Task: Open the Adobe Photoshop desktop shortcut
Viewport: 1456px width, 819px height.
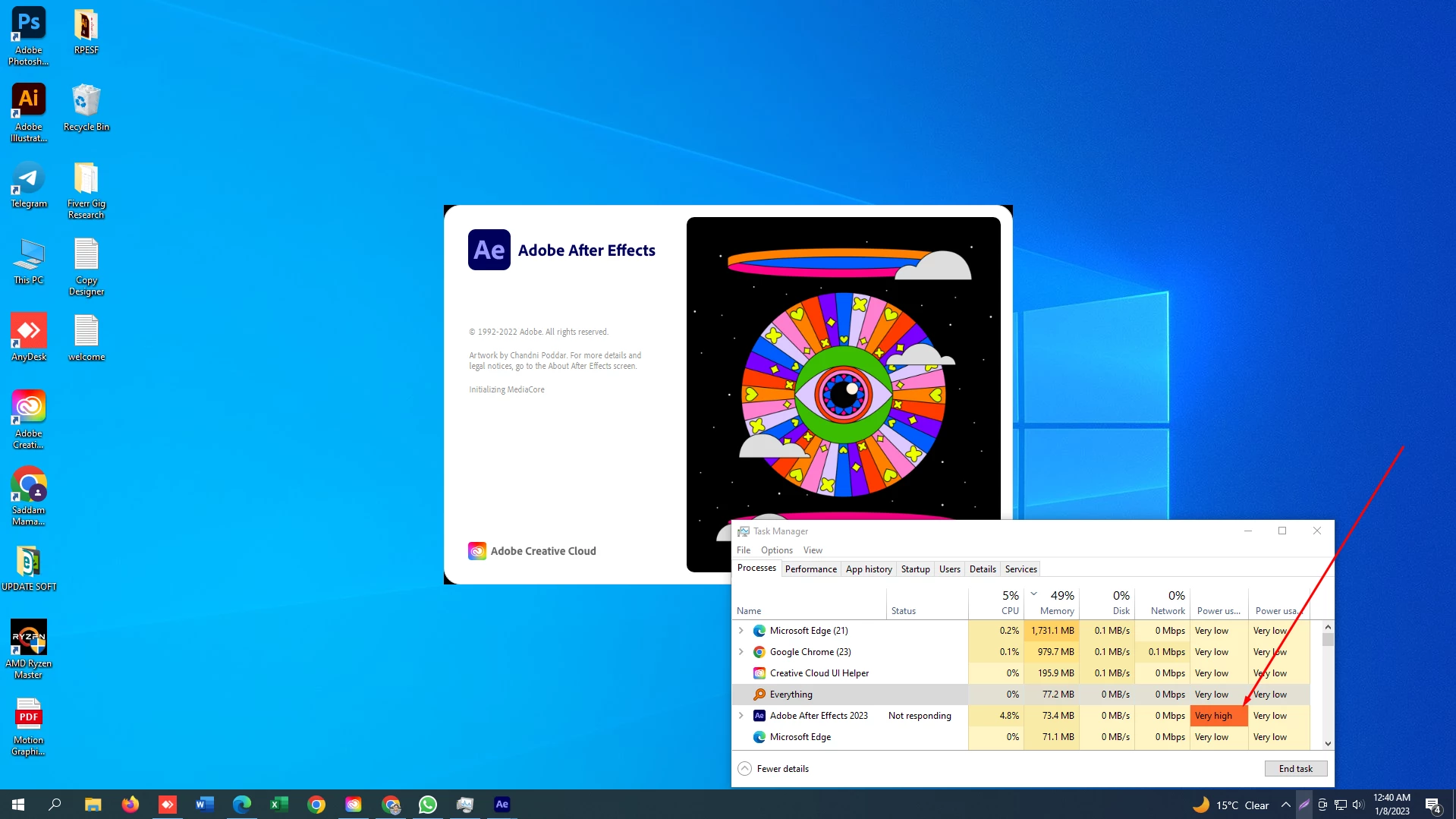Action: [28, 36]
